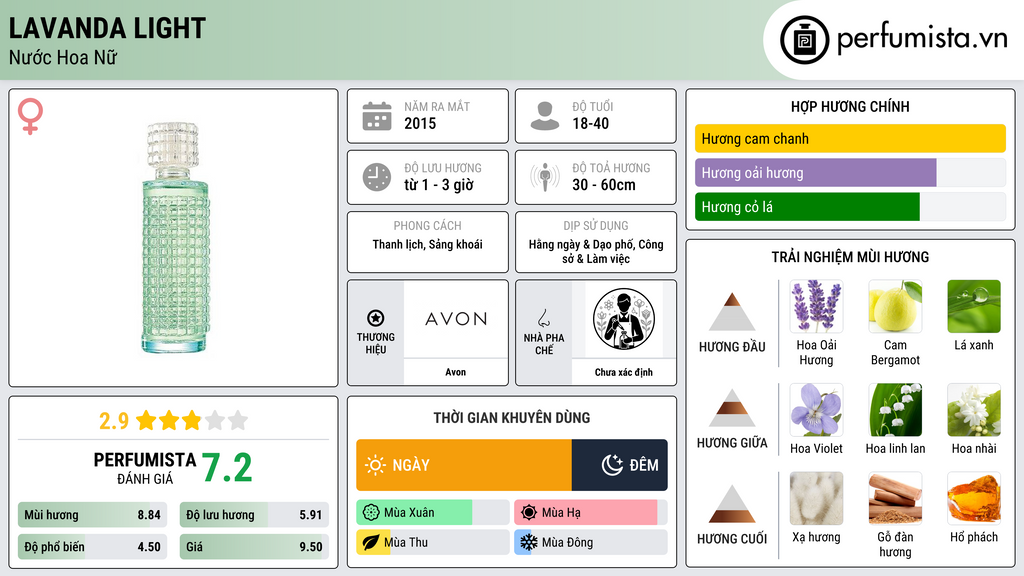This screenshot has width=1024, height=576.
Task: Click the Giá 9.50 score bar
Action: tap(254, 547)
